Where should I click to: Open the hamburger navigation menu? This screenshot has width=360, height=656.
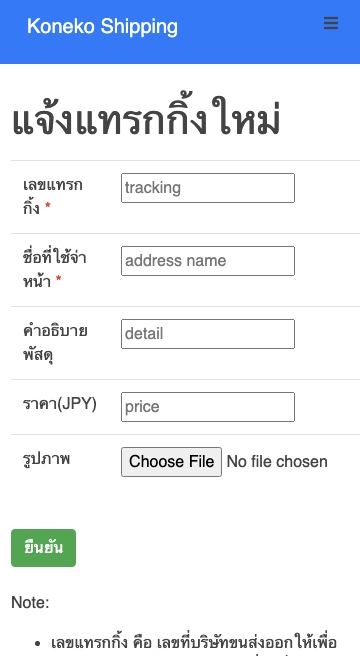[331, 23]
